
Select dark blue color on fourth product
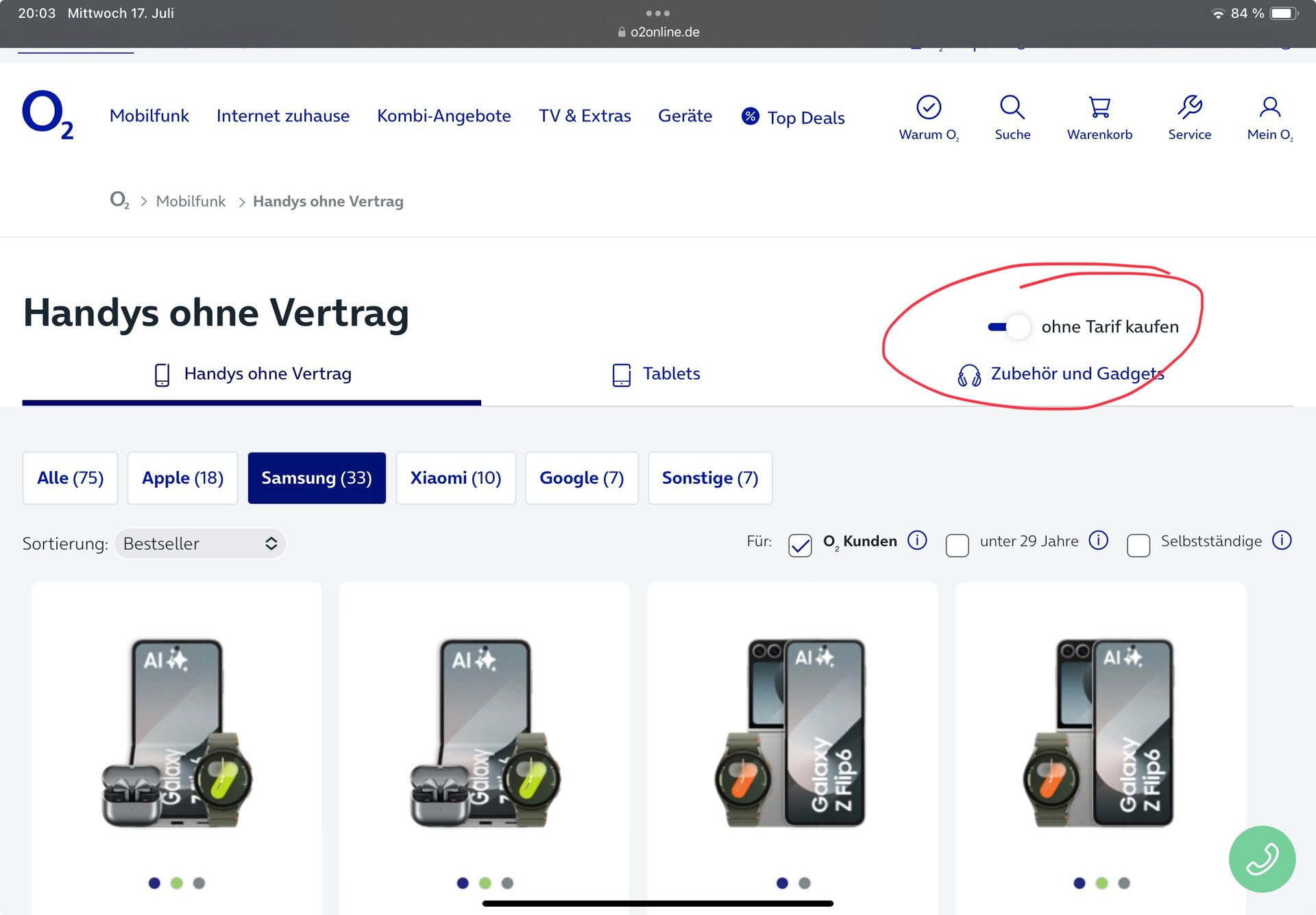1080,883
